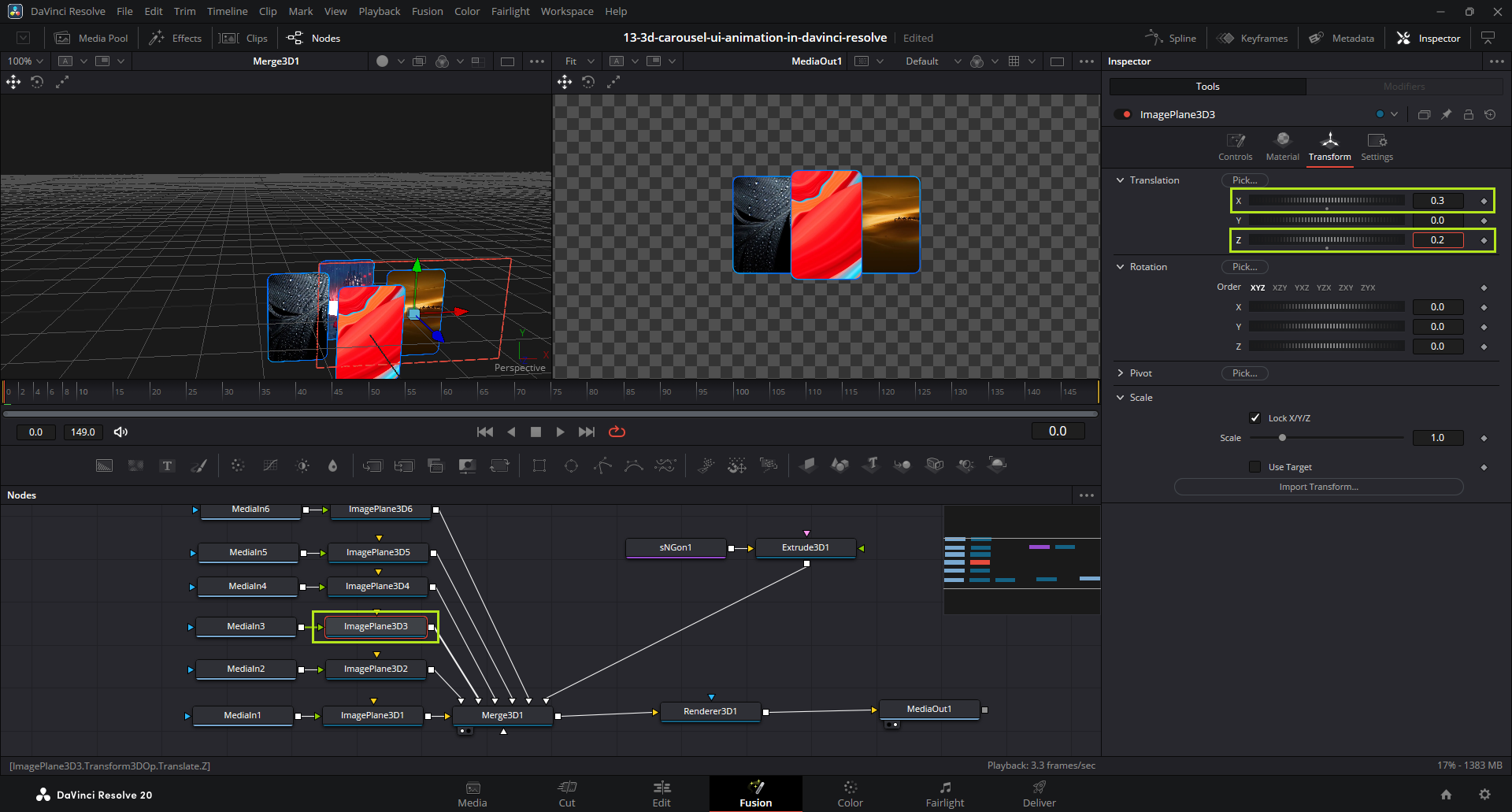Adjust the Scale slider handle
This screenshot has height=812, width=1512.
[x=1282, y=437]
